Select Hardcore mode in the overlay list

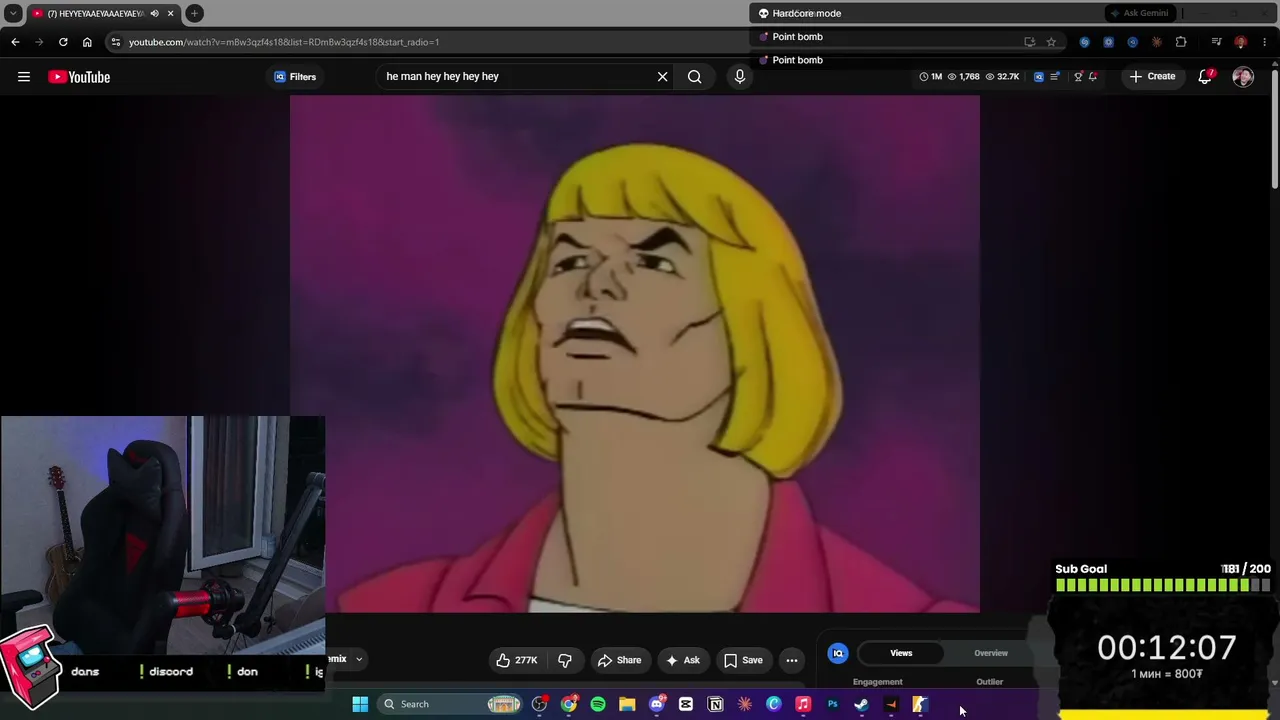pyautogui.click(x=806, y=13)
